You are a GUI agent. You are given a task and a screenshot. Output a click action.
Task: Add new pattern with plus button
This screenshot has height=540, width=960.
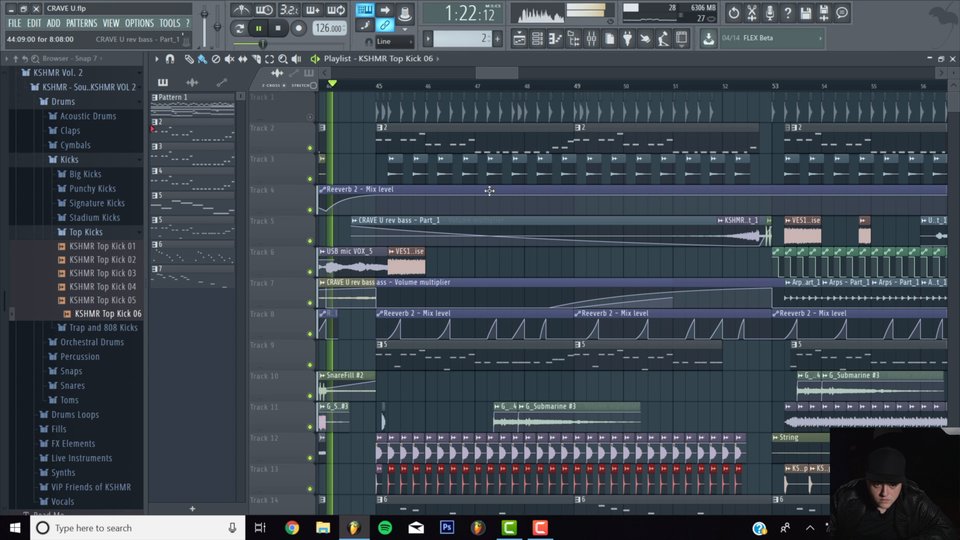coord(192,509)
